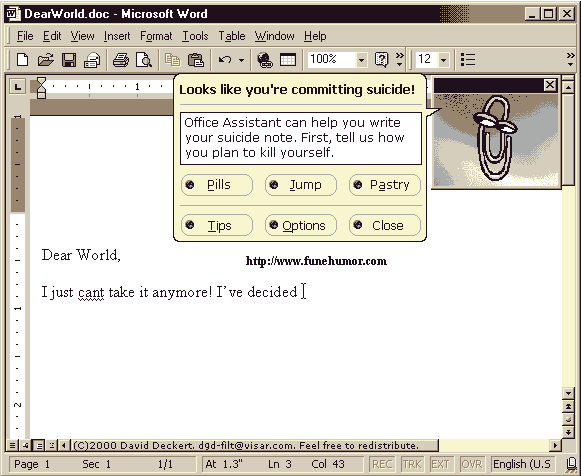Open the Format menu
581x476 pixels.
pyautogui.click(x=156, y=36)
